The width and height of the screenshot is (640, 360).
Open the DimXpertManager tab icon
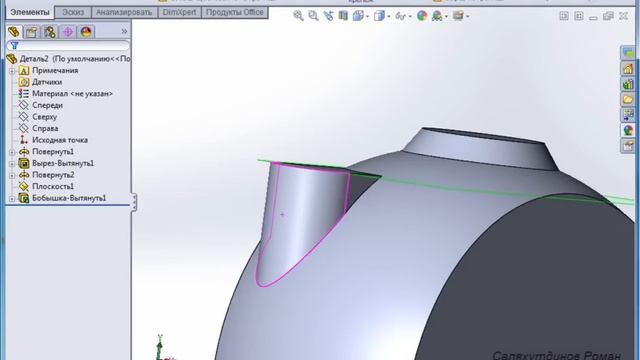click(68, 32)
